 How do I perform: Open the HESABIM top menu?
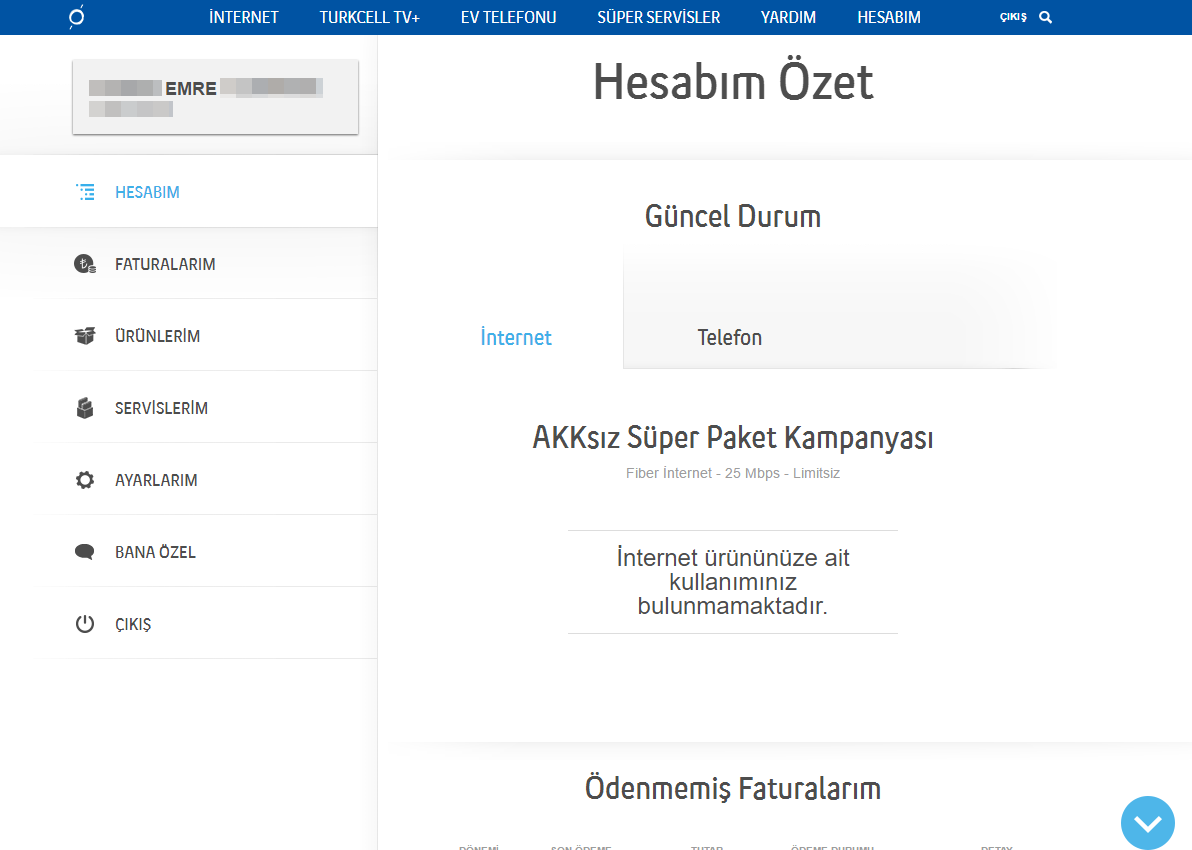(x=889, y=17)
